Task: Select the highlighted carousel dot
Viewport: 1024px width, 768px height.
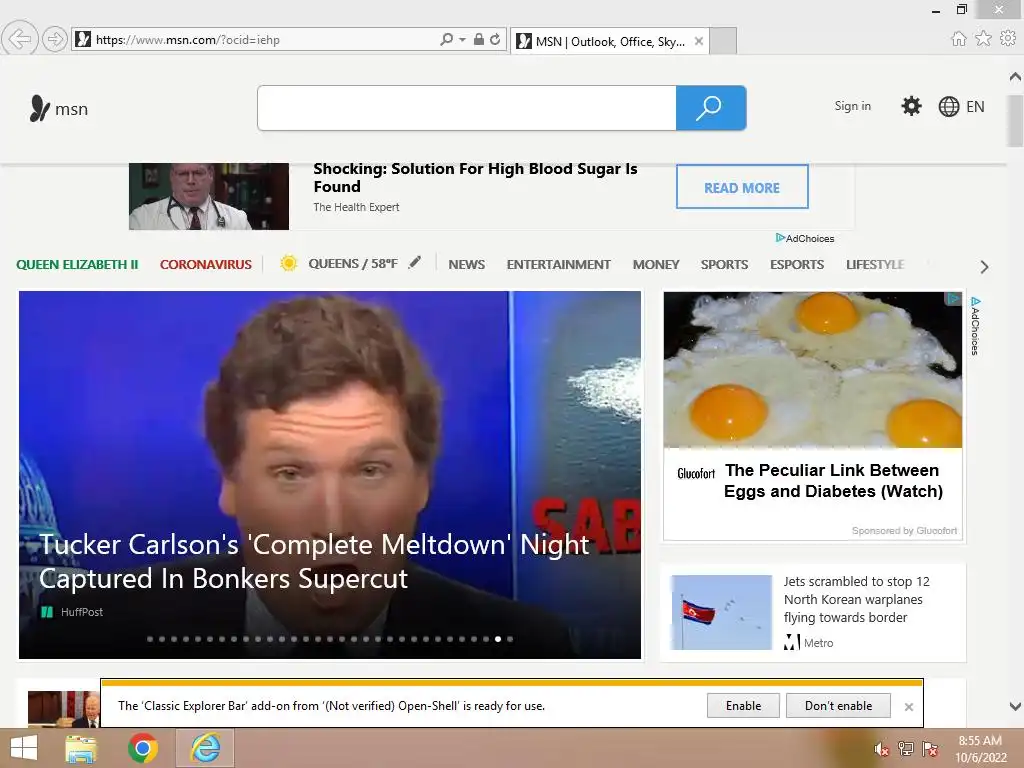Action: (498, 639)
